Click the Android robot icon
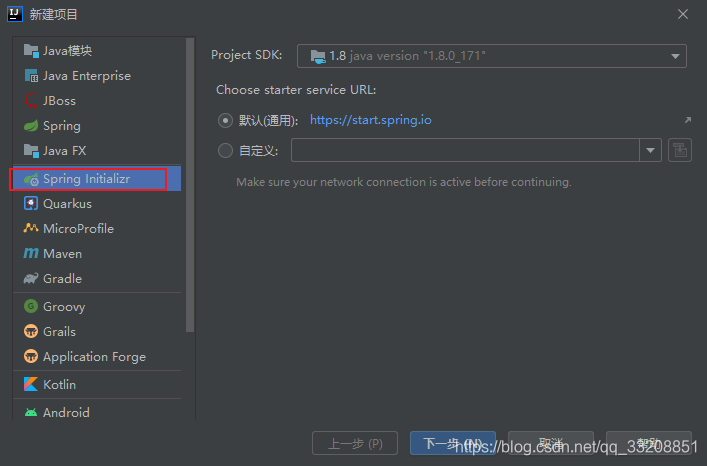707x466 pixels. pyautogui.click(x=31, y=412)
